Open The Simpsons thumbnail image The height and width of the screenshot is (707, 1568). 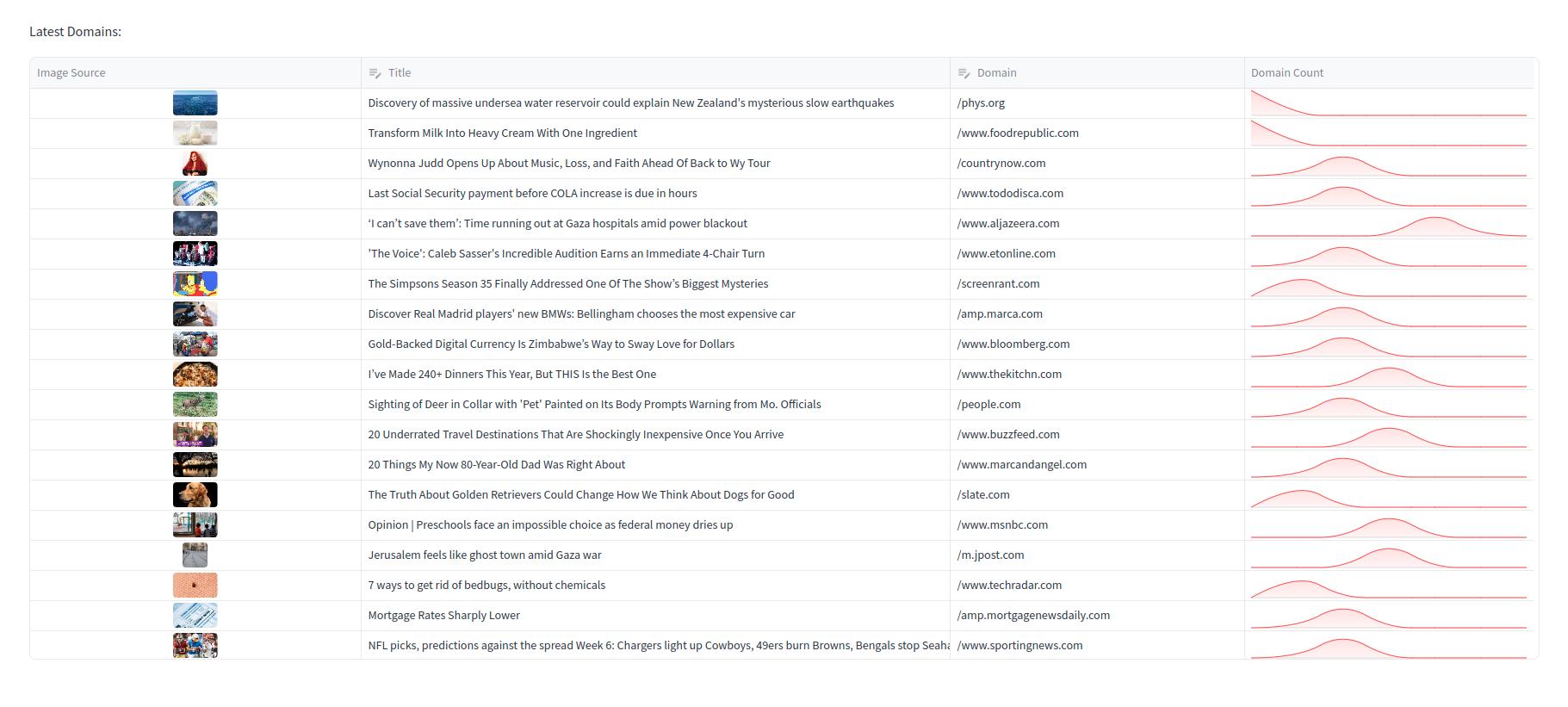click(x=195, y=284)
